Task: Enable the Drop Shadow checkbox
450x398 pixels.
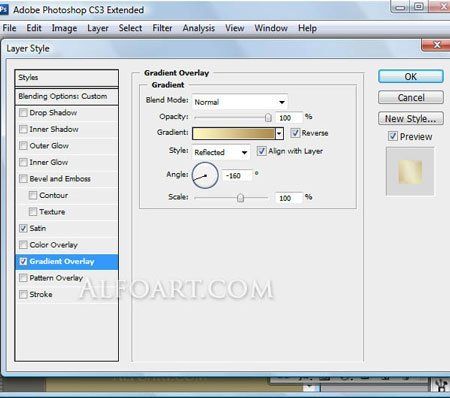Action: [23, 113]
